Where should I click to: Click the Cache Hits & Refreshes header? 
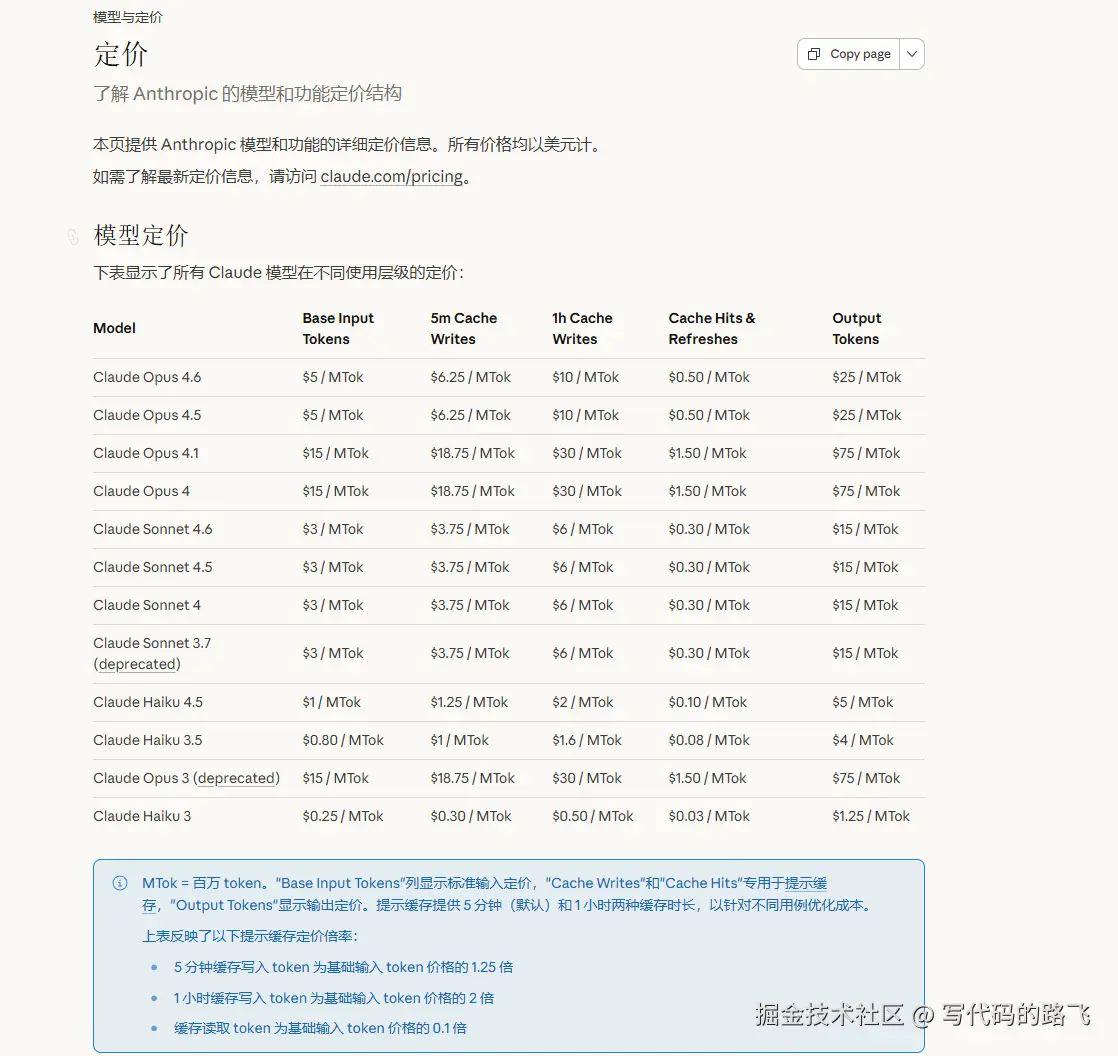(712, 329)
